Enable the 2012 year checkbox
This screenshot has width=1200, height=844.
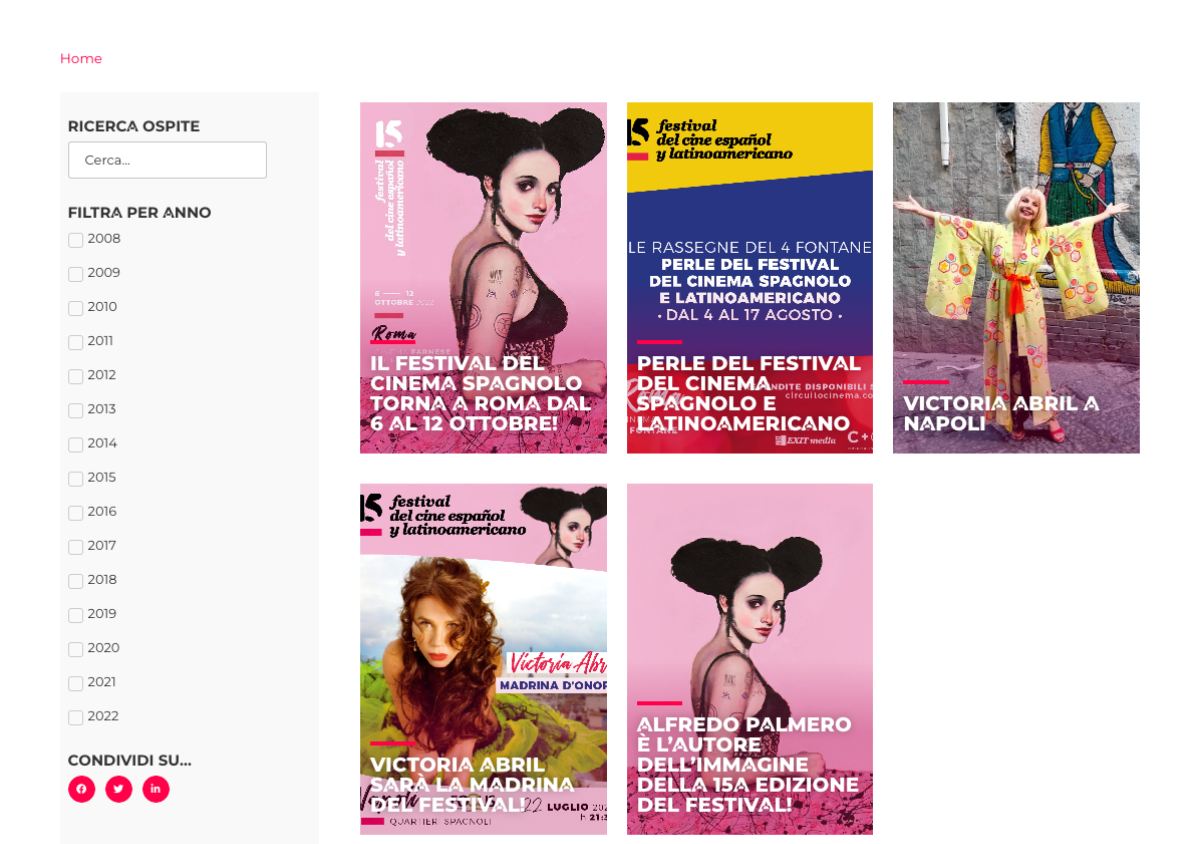76,376
